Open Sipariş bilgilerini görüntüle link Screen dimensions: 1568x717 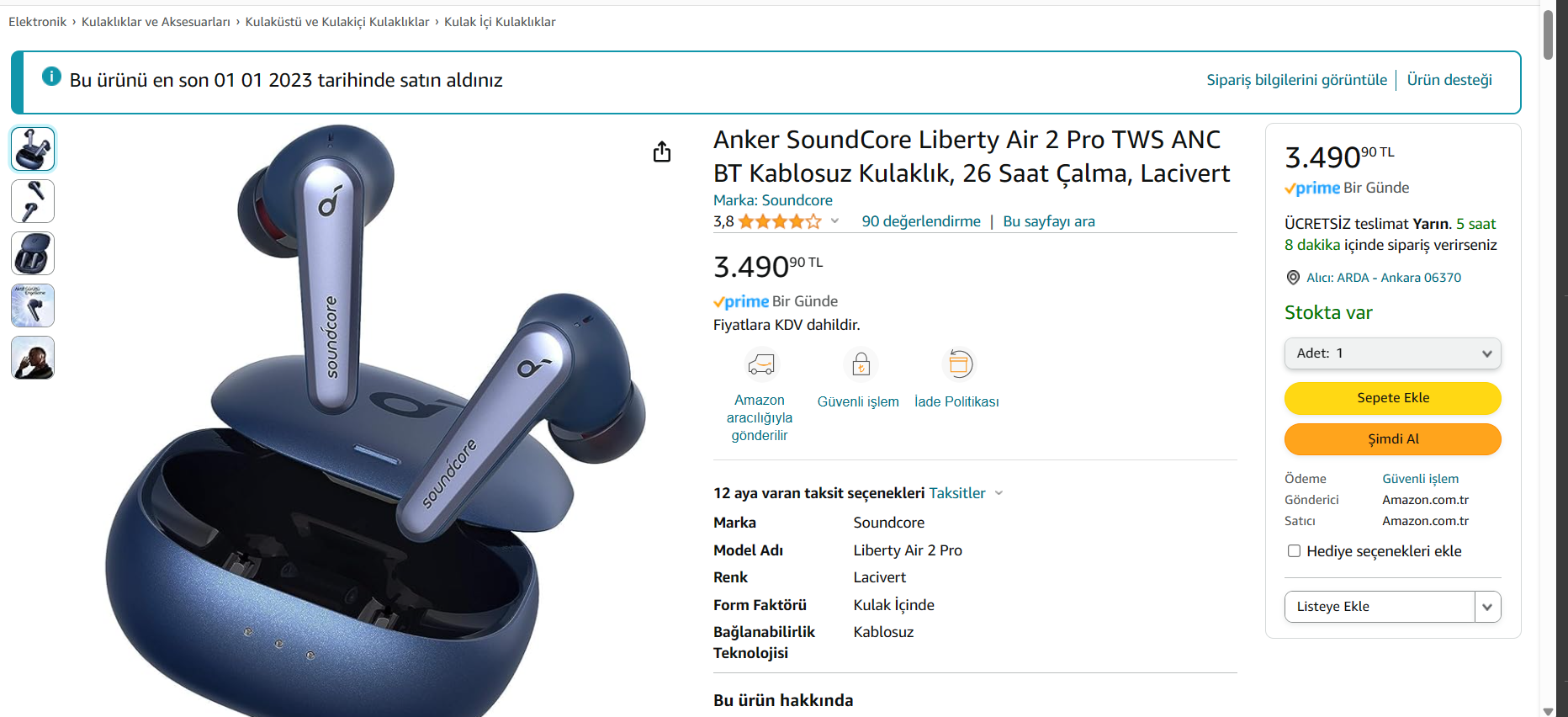1296,80
